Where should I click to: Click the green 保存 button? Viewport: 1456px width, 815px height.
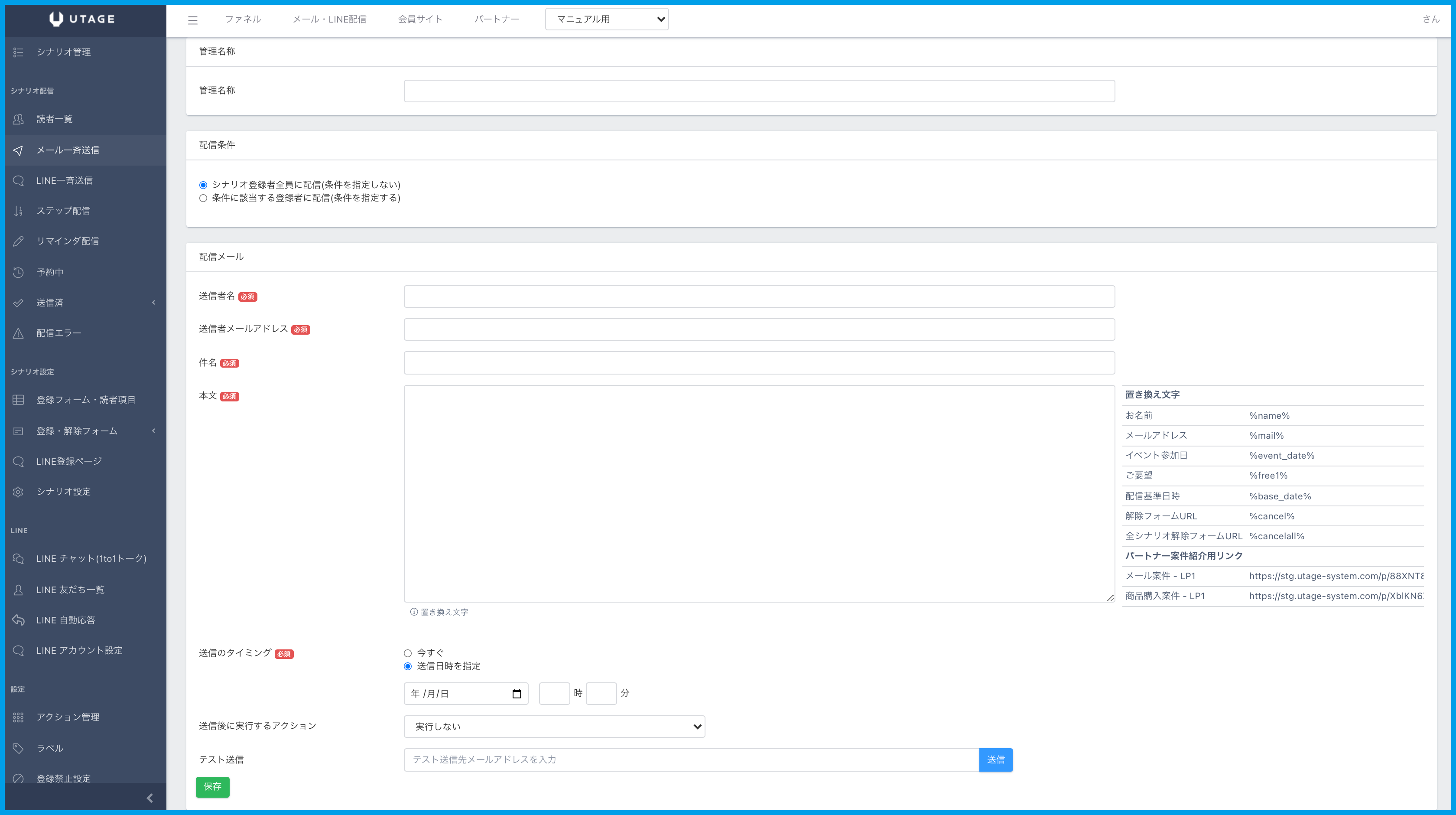tap(212, 787)
